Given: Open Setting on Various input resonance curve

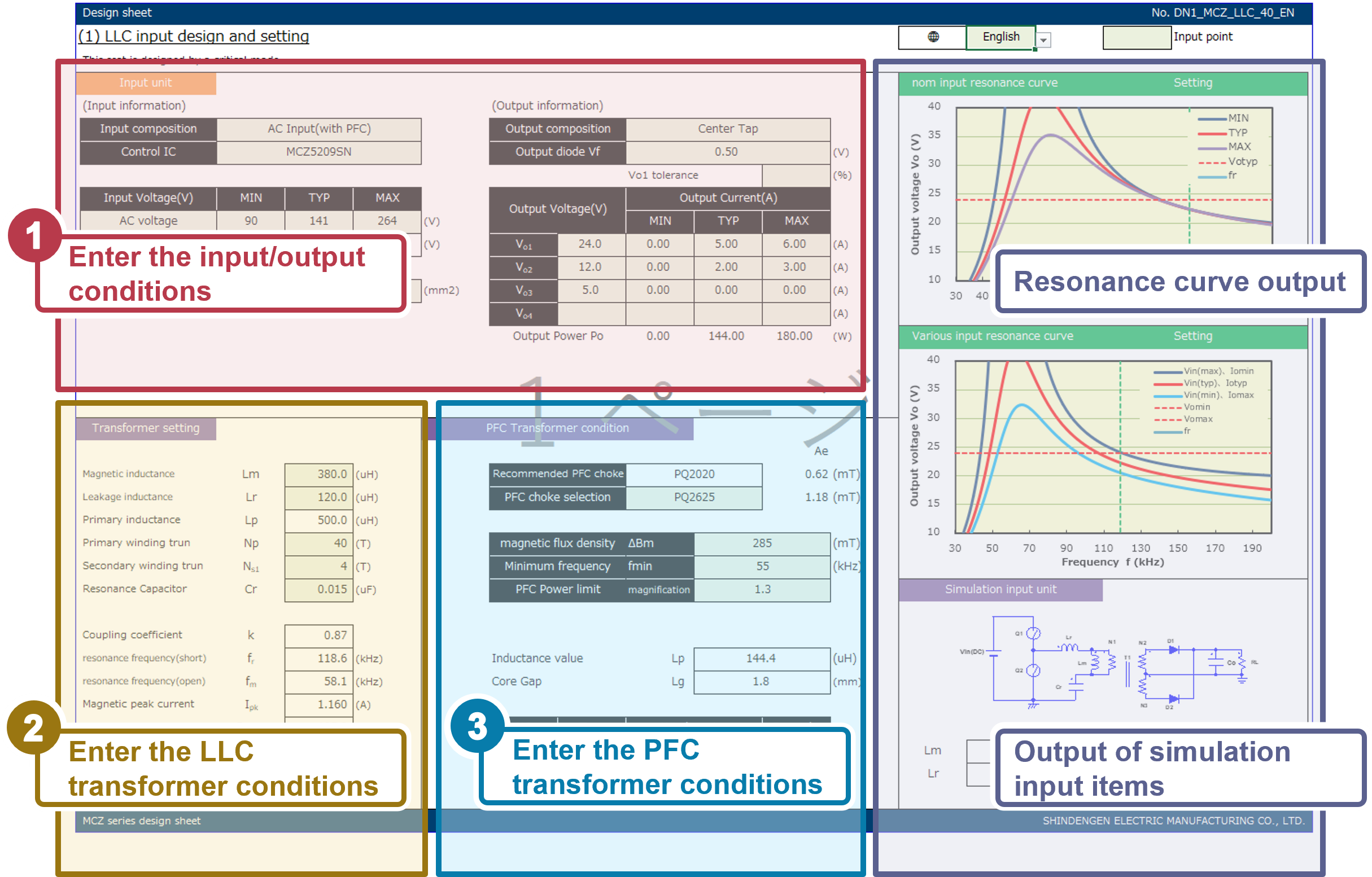Looking at the screenshot, I should 1192,336.
